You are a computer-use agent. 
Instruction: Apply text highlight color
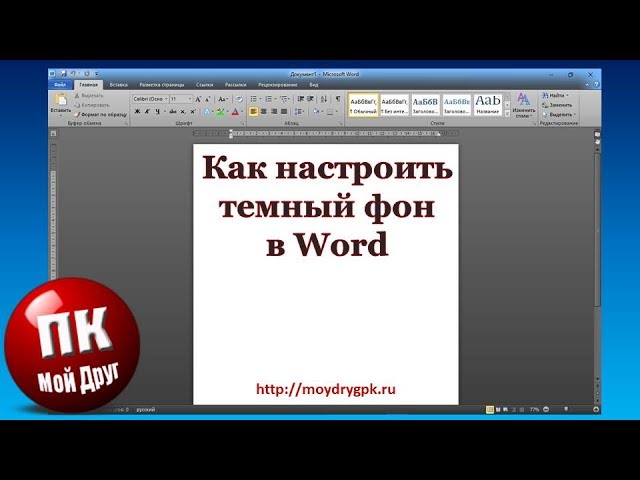pyautogui.click(x=220, y=111)
